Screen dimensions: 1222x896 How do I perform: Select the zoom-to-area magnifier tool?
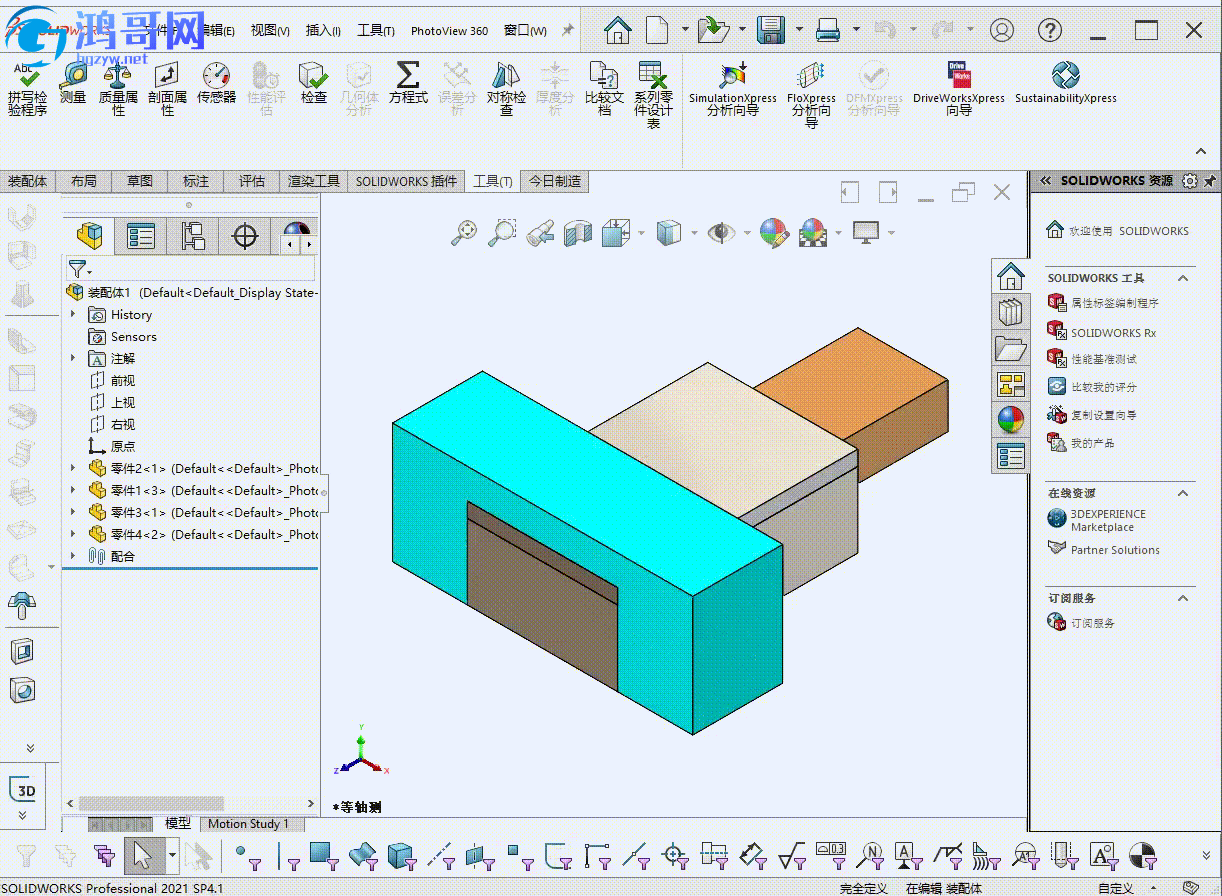click(x=502, y=233)
